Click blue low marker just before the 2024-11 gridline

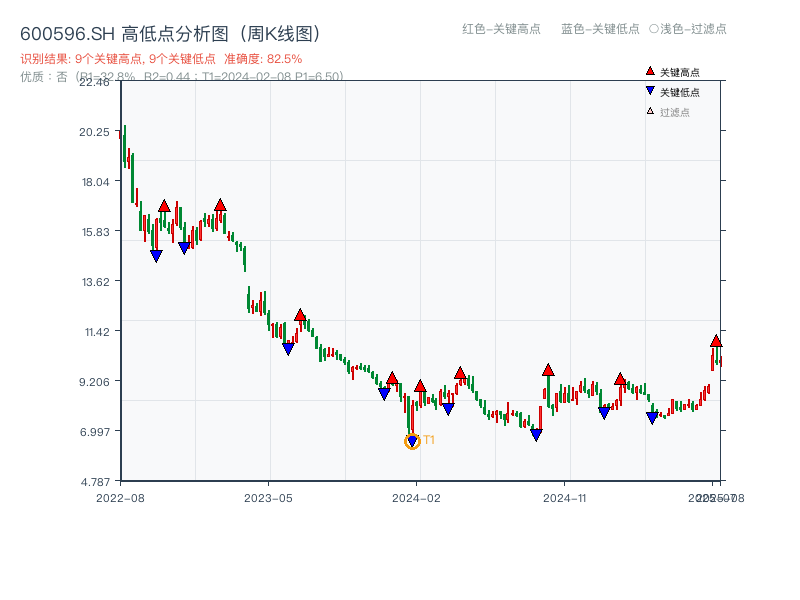pyautogui.click(x=536, y=435)
